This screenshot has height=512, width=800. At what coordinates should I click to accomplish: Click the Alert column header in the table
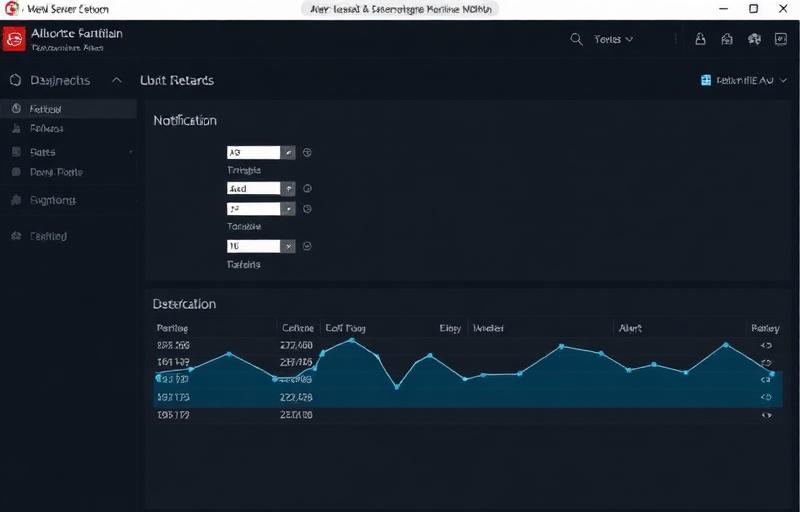pyautogui.click(x=630, y=328)
